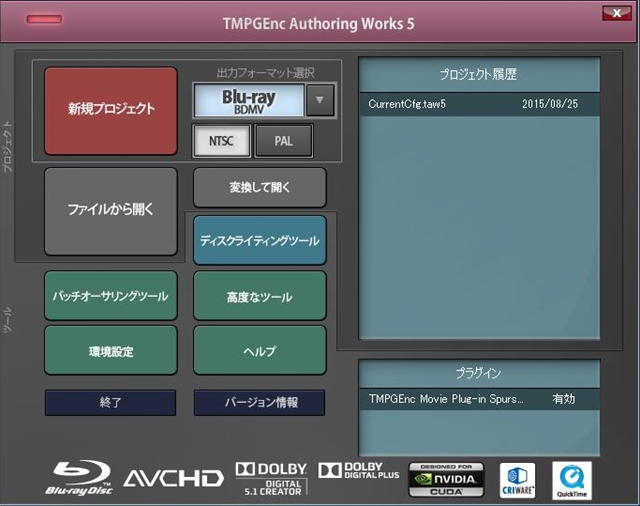This screenshot has height=506, width=640.
Task: Launch ディスクライティングツール
Action: click(260, 240)
